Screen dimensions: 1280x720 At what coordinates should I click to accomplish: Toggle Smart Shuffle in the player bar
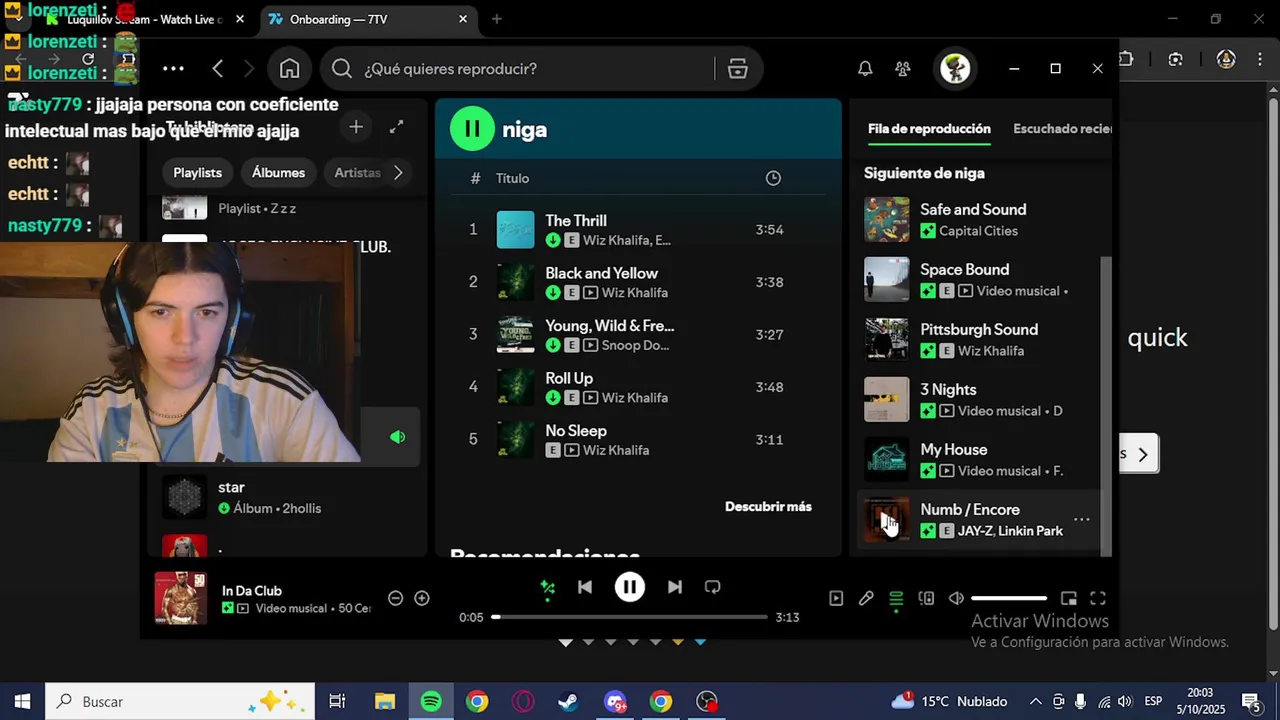(x=548, y=588)
